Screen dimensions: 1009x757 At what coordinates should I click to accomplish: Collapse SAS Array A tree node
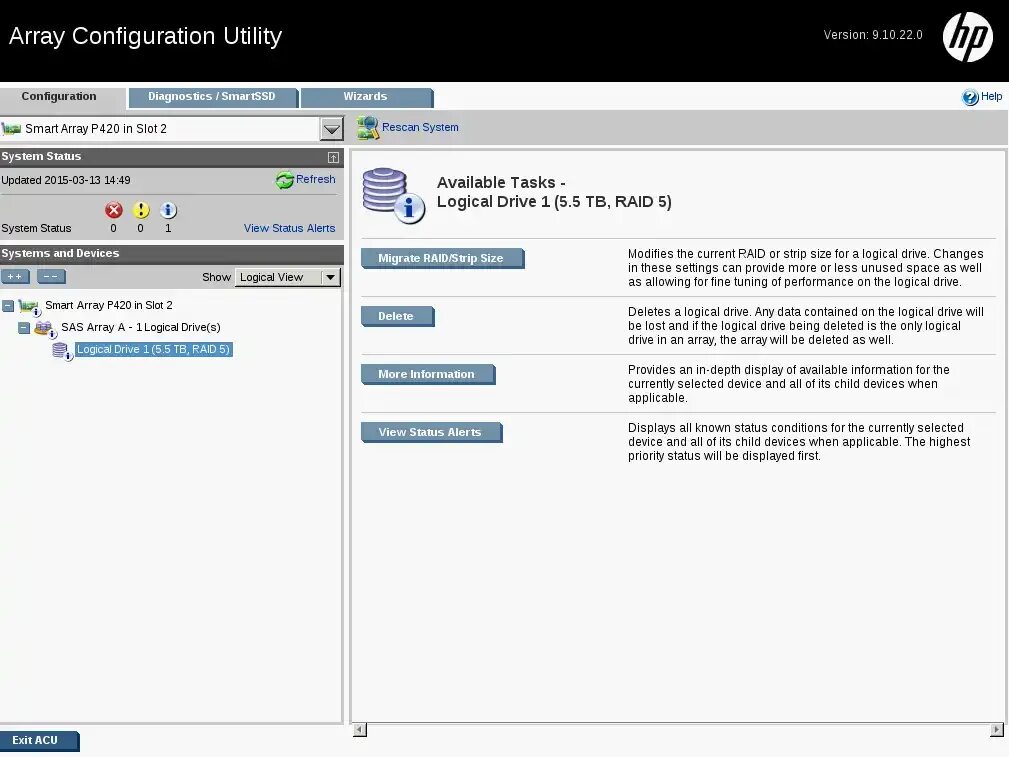tap(24, 328)
